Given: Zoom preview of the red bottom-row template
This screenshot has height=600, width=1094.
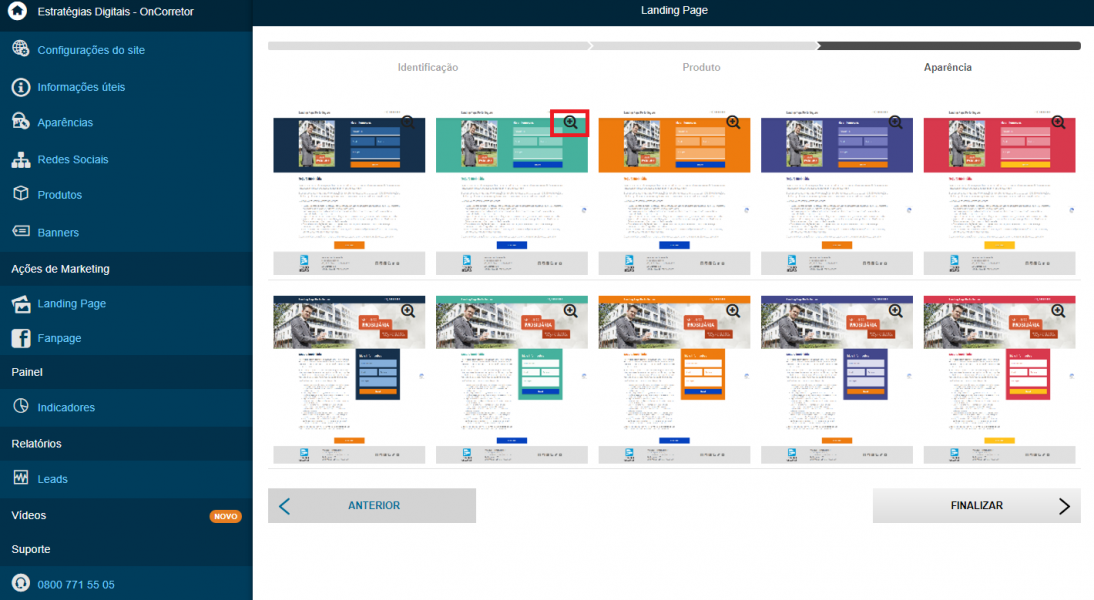Looking at the screenshot, I should pos(1058,311).
